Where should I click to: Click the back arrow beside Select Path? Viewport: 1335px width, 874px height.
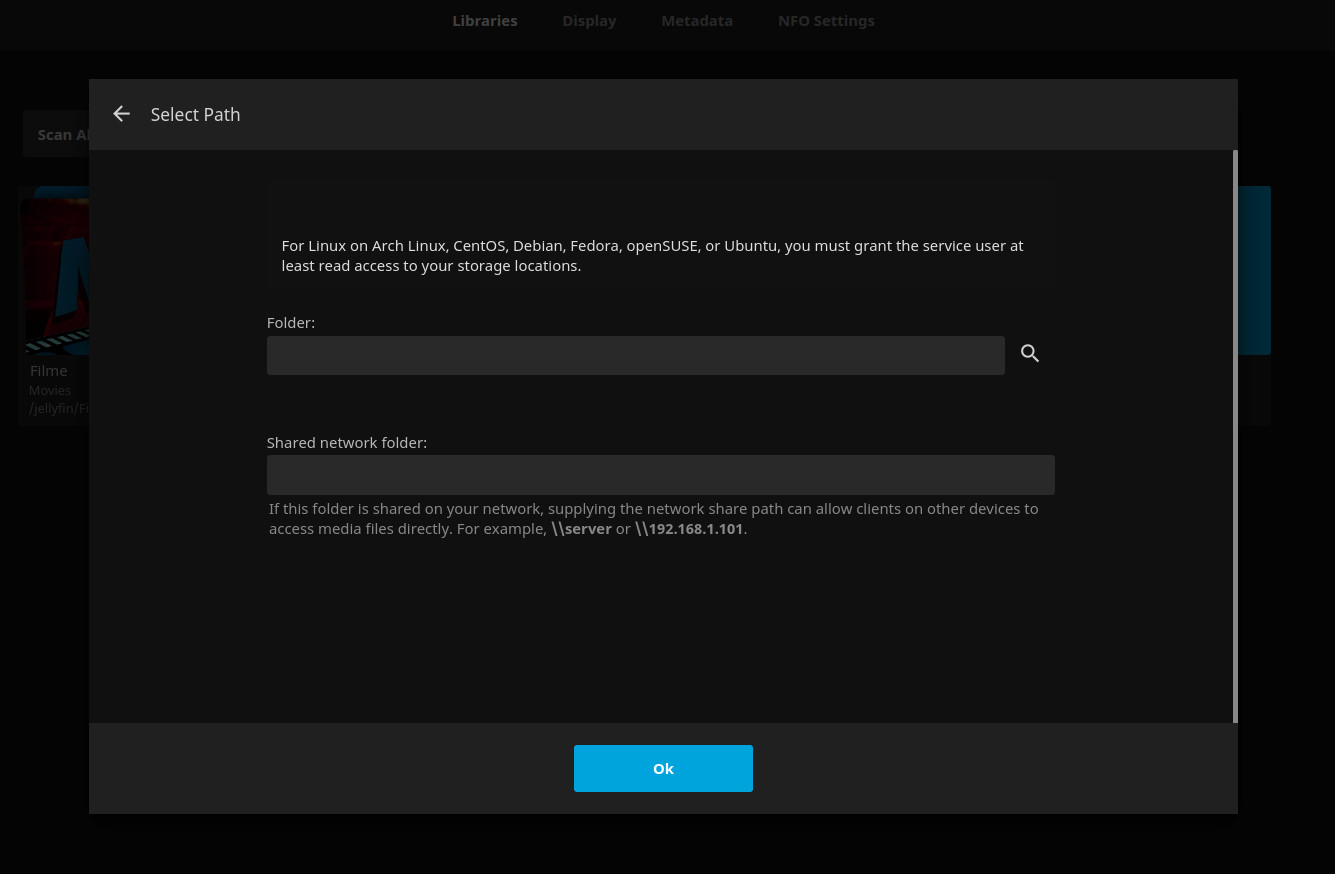(121, 114)
